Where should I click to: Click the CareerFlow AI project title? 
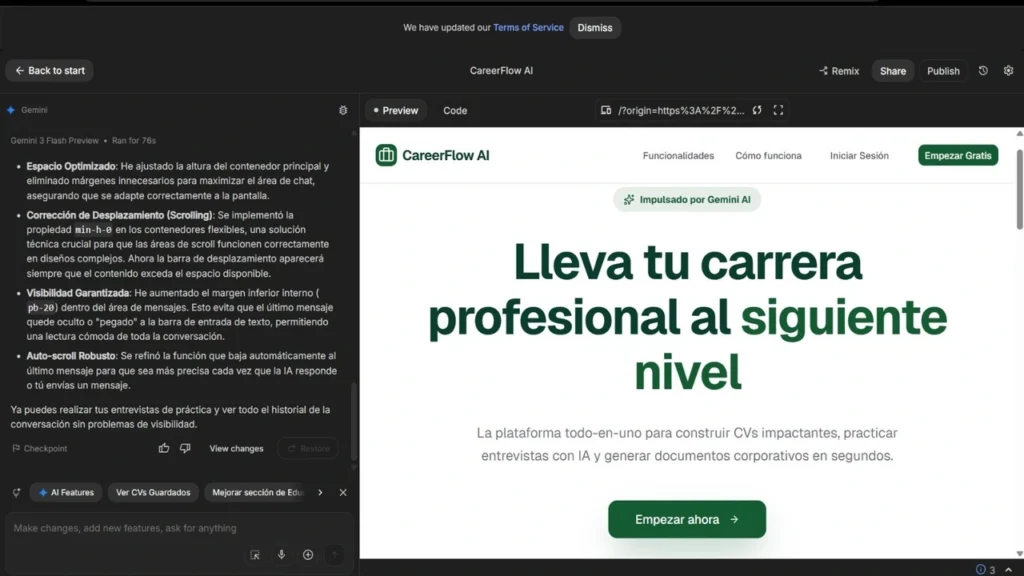[x=501, y=71]
